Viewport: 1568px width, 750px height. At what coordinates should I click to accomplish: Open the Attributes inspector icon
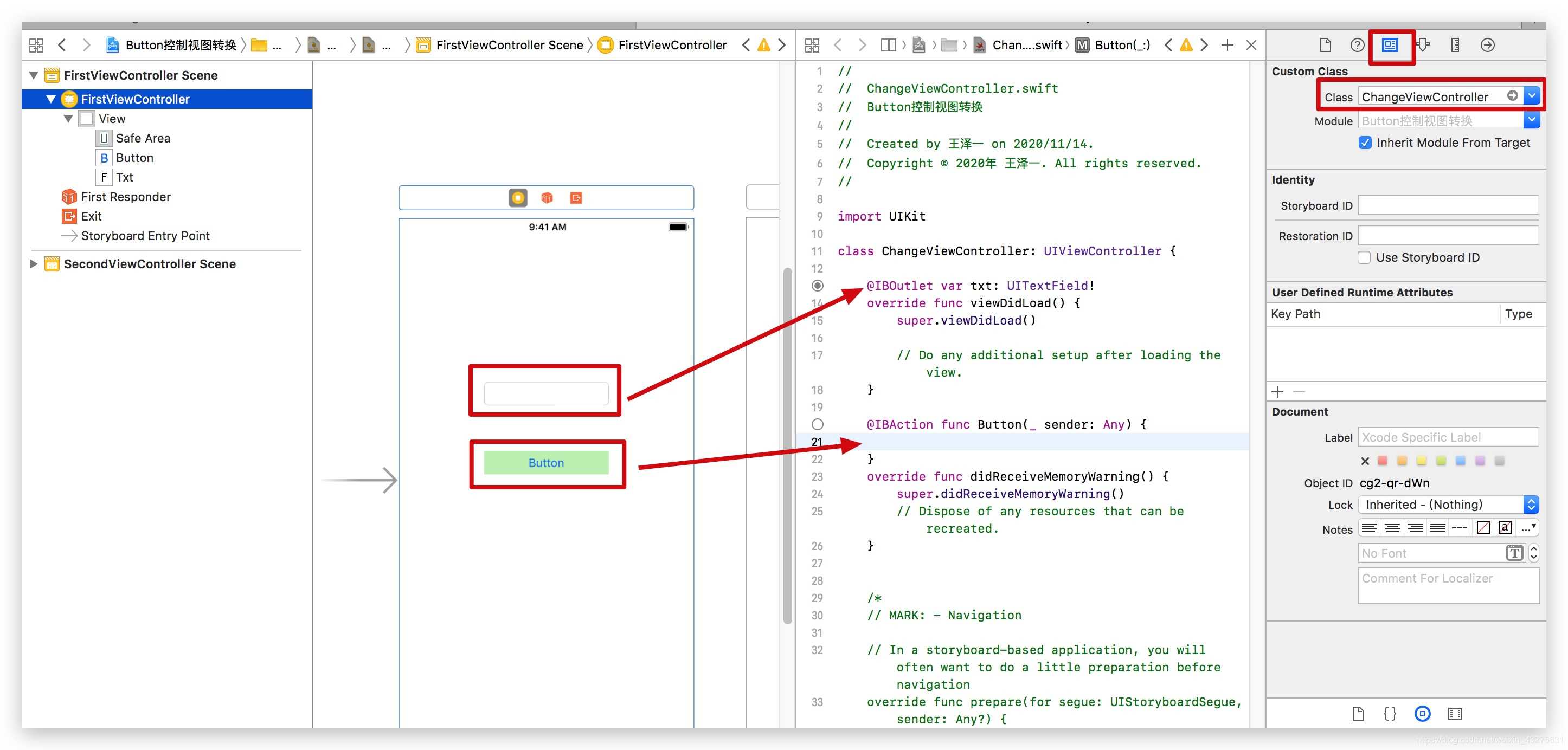point(1423,45)
